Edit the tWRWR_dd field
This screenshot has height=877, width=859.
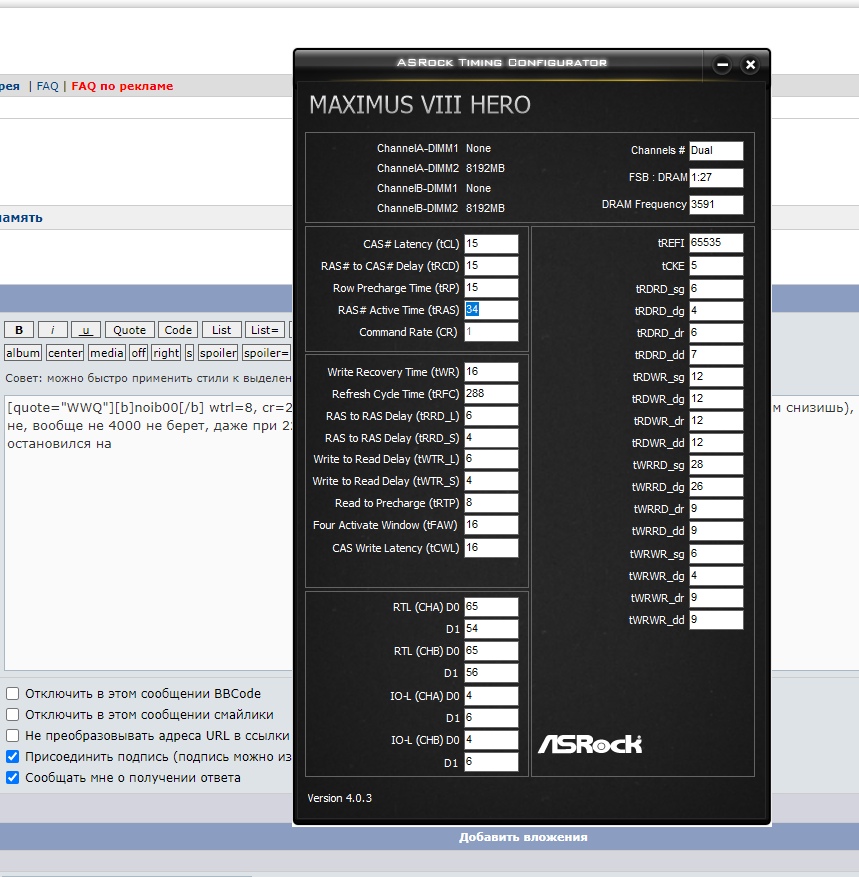coord(716,620)
